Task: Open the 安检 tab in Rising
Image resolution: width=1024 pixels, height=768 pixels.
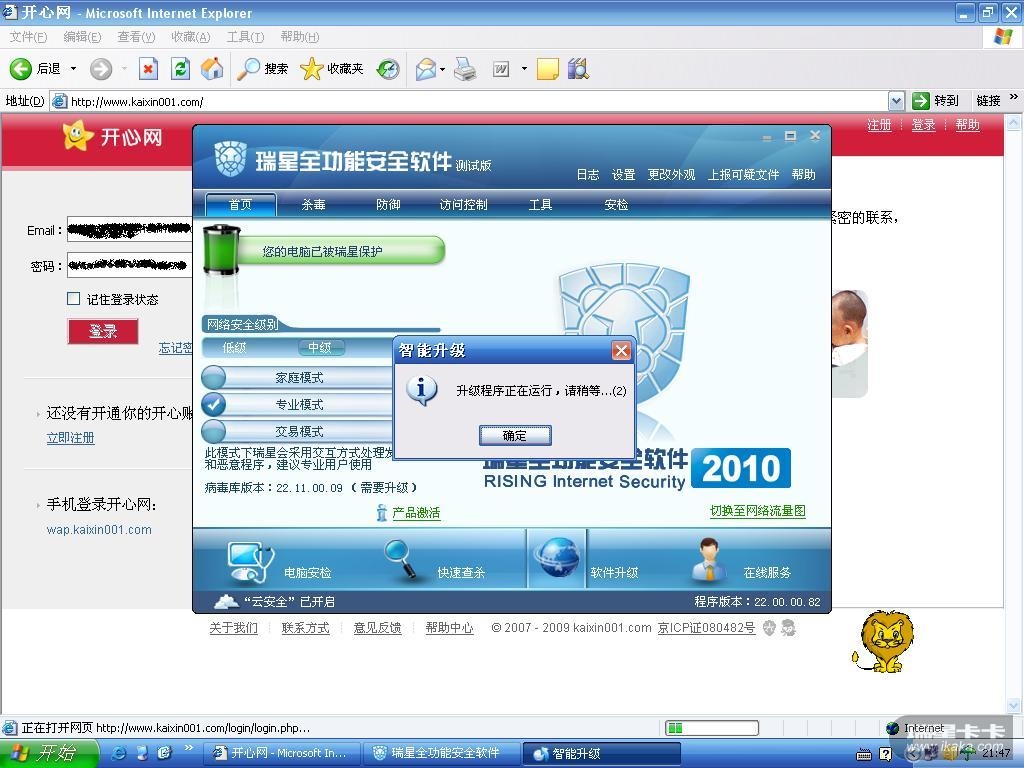Action: 616,204
